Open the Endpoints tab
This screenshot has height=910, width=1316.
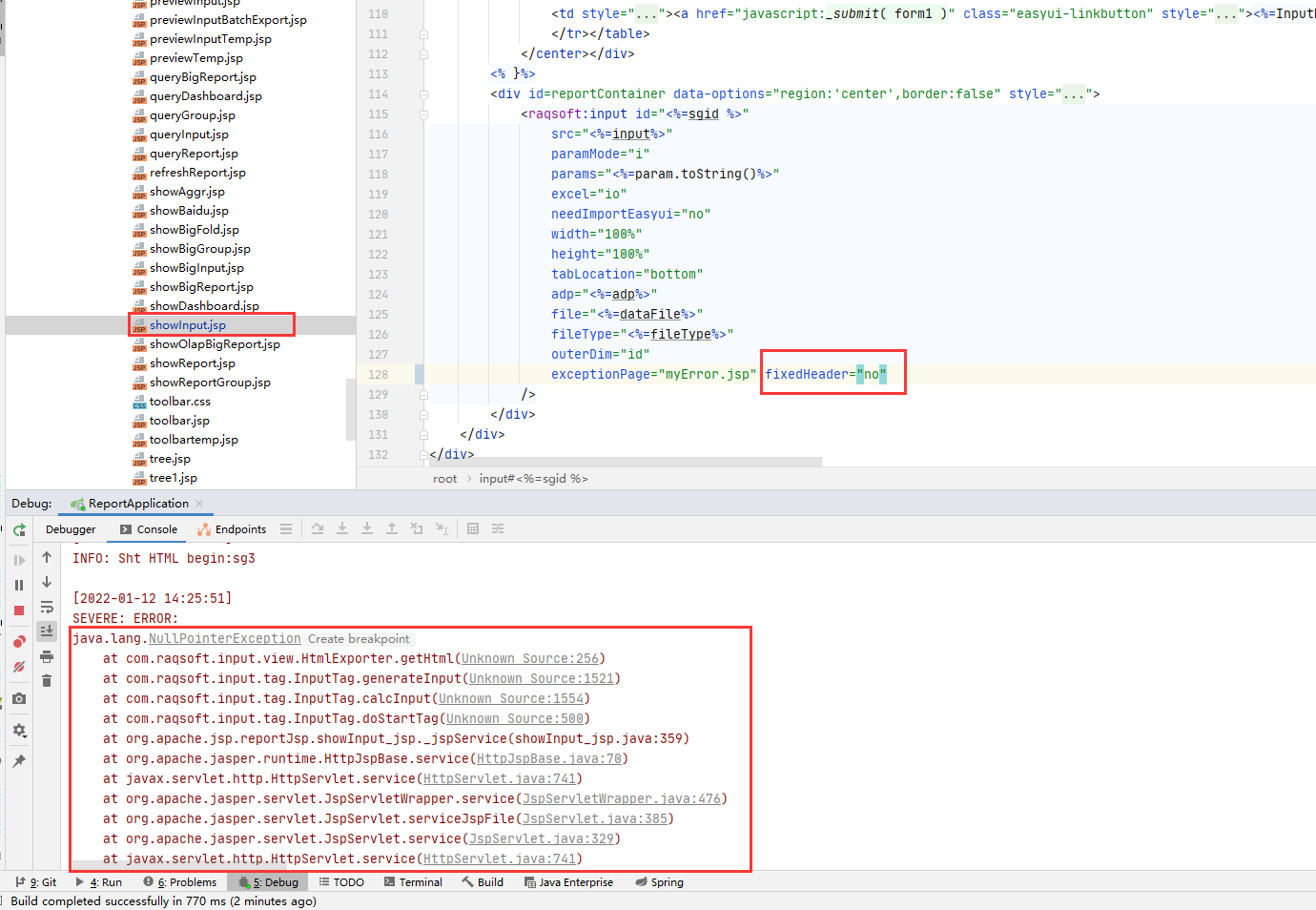click(x=232, y=529)
